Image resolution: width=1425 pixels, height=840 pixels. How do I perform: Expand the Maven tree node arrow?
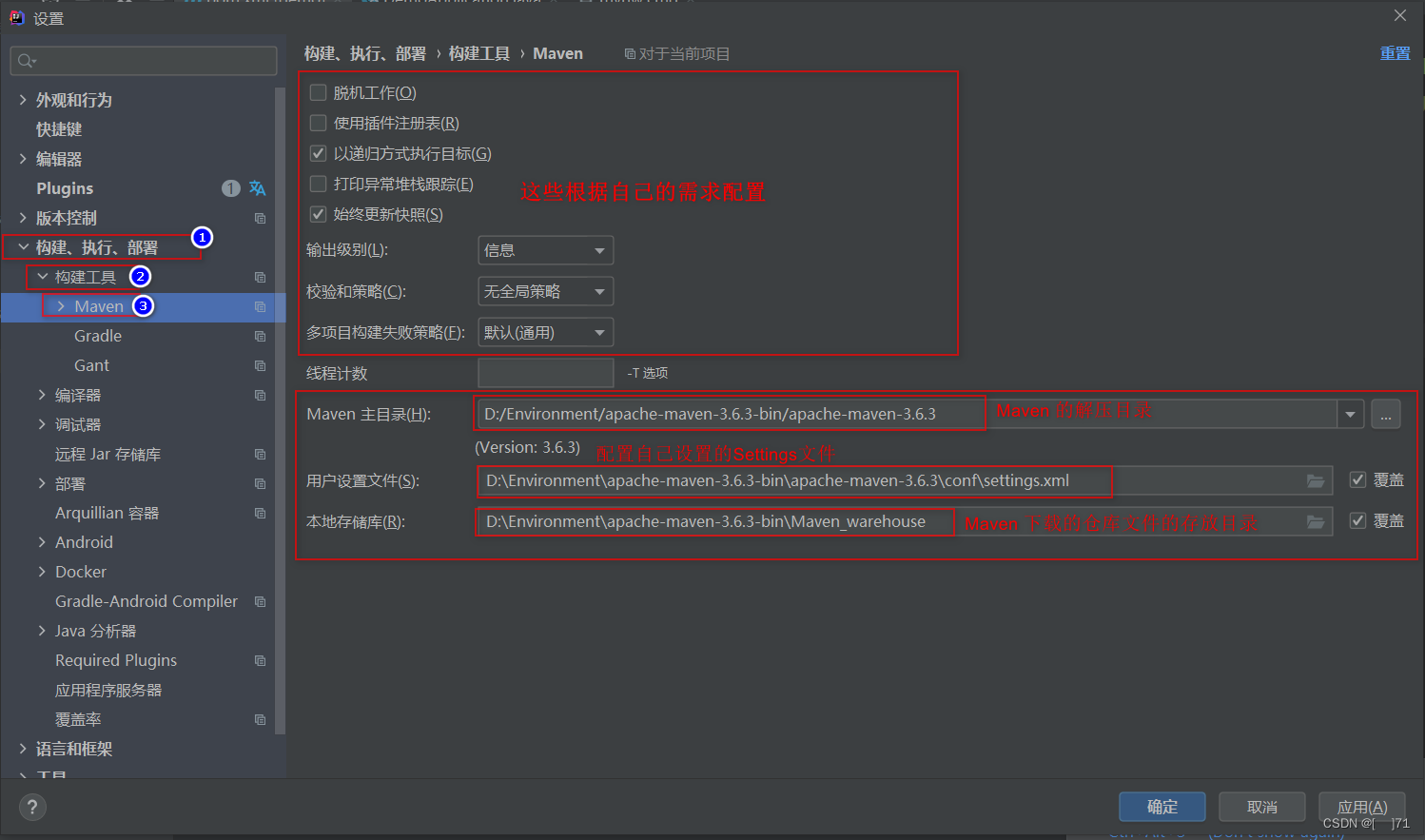[x=61, y=306]
